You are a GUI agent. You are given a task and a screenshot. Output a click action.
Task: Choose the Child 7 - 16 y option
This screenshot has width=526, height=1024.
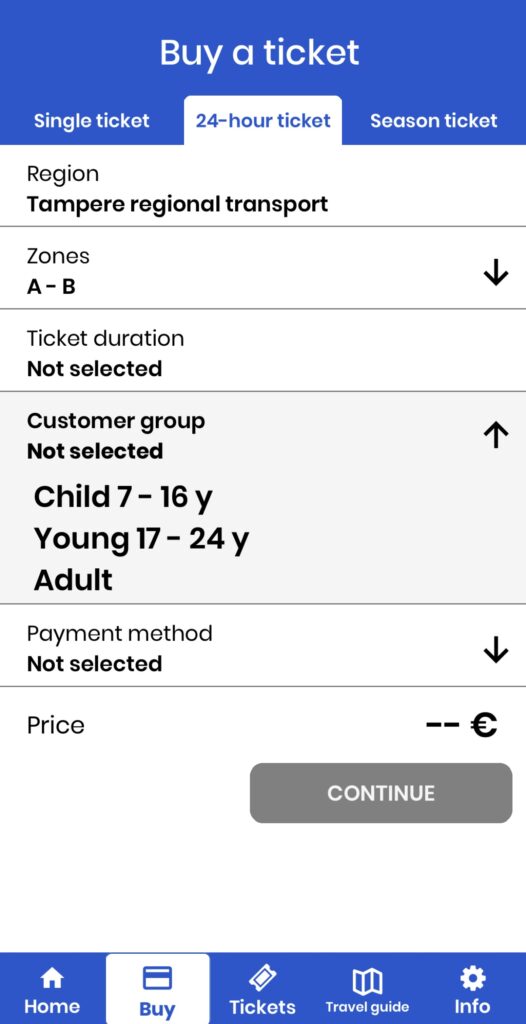[123, 498]
